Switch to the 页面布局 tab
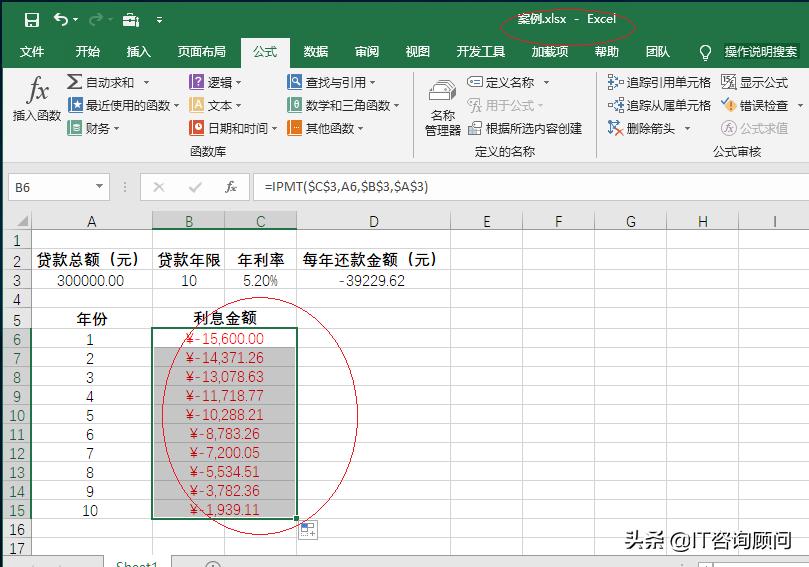Viewport: 809px width, 567px height. [202, 52]
